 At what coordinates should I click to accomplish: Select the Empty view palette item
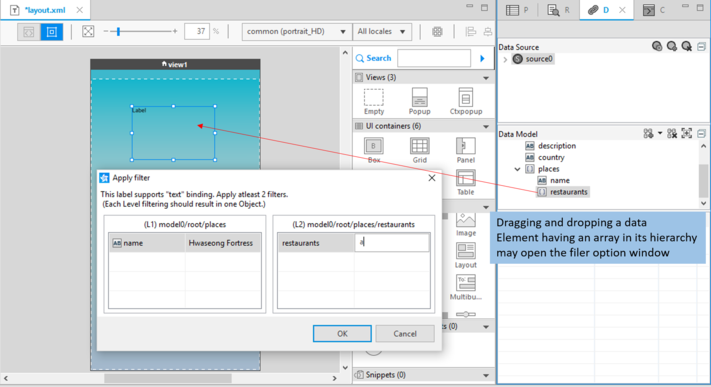click(x=374, y=101)
